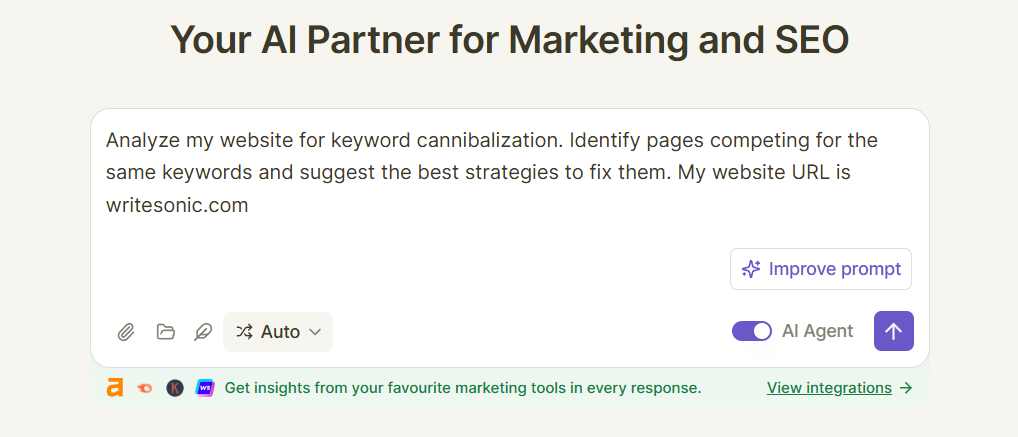Click the purple WS integration icon
This screenshot has height=437, width=1018.
coord(205,388)
